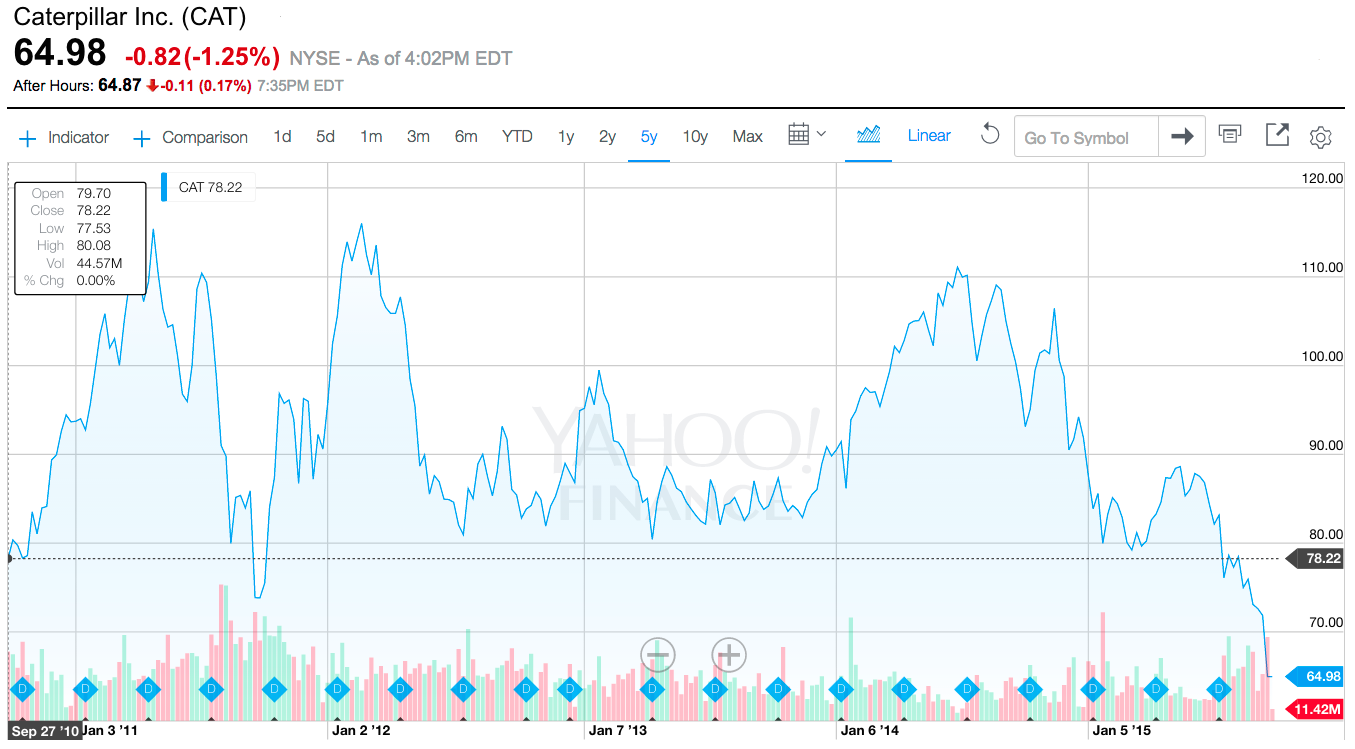Image resolution: width=1355 pixels, height=749 pixels.
Task: Click the 120.00 axis label
Action: click(1321, 178)
